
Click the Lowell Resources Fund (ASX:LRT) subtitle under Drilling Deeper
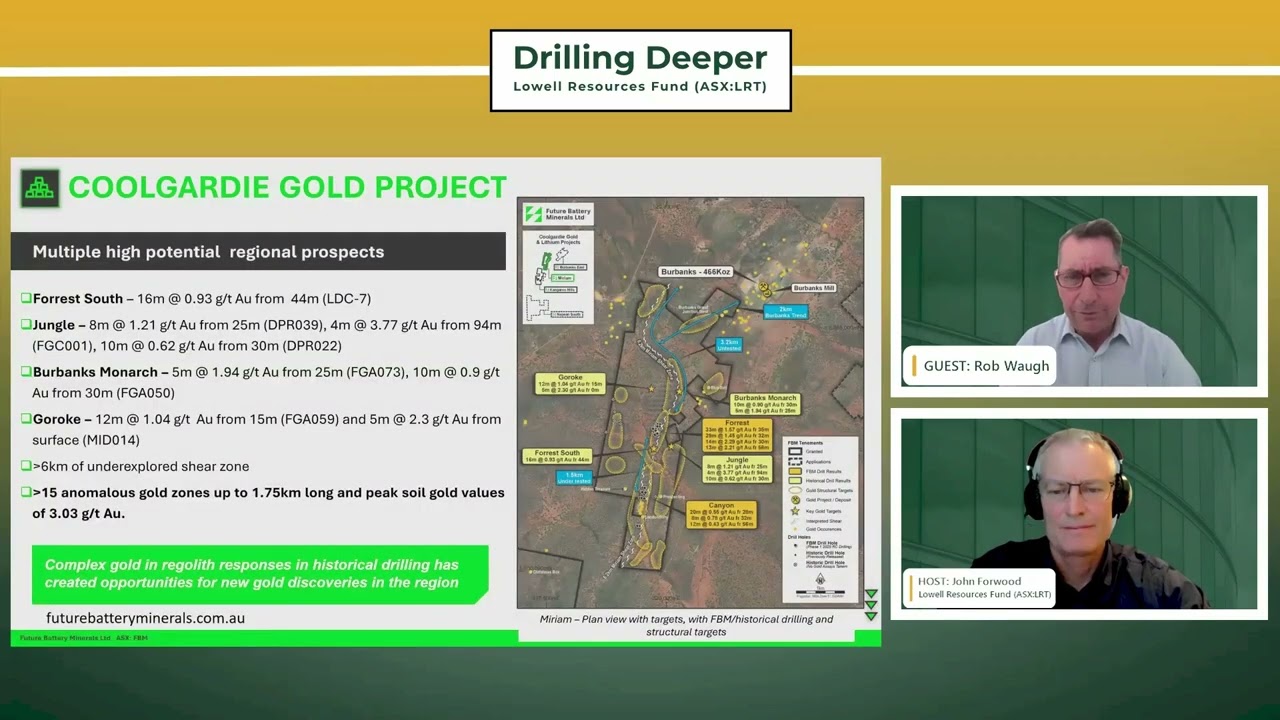[640, 87]
